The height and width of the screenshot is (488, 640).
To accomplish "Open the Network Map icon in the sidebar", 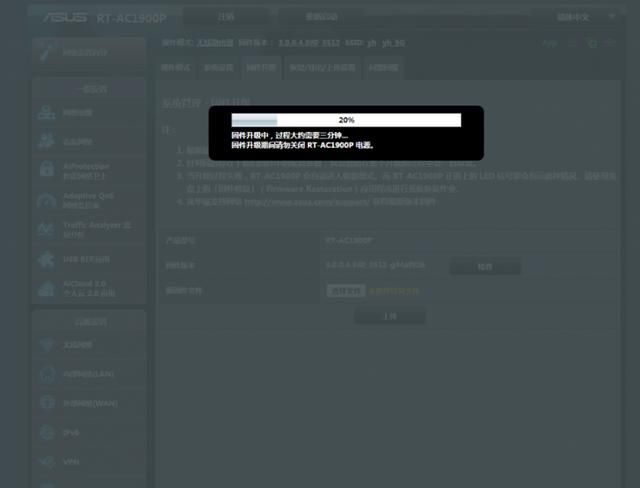I will click(x=46, y=113).
